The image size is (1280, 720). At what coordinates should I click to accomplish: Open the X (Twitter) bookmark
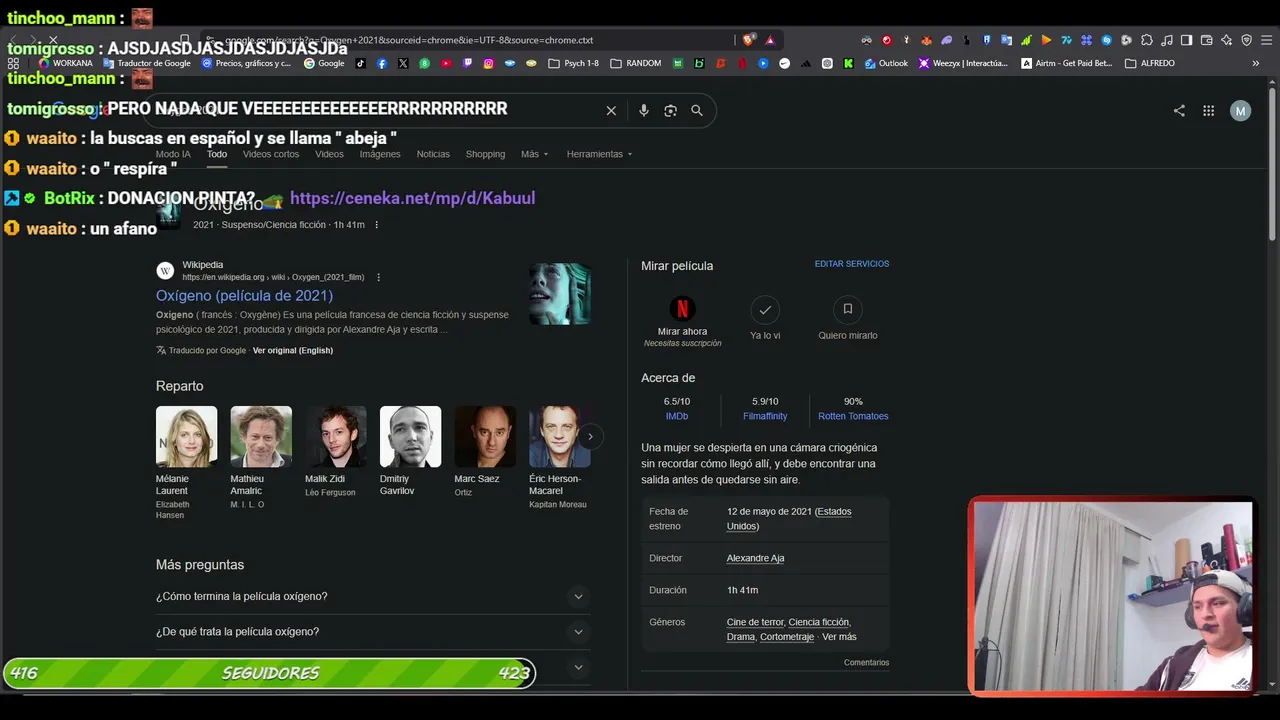pos(403,63)
